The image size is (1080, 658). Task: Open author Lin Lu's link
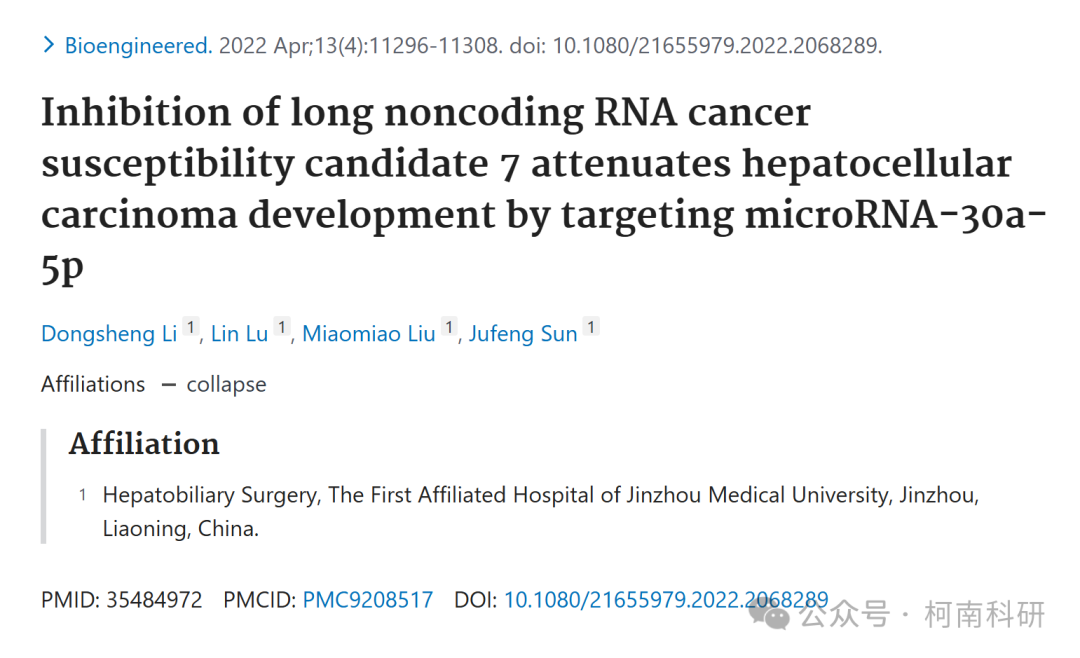(x=239, y=333)
